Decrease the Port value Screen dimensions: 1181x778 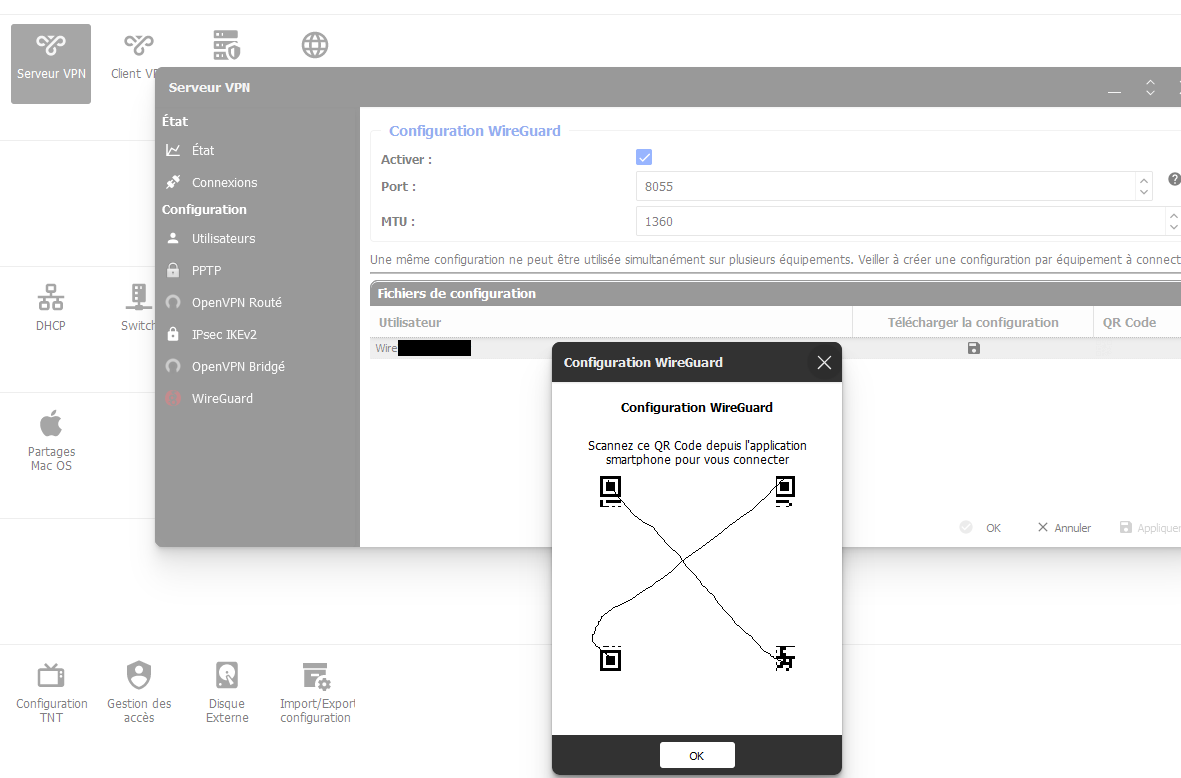point(1144,193)
